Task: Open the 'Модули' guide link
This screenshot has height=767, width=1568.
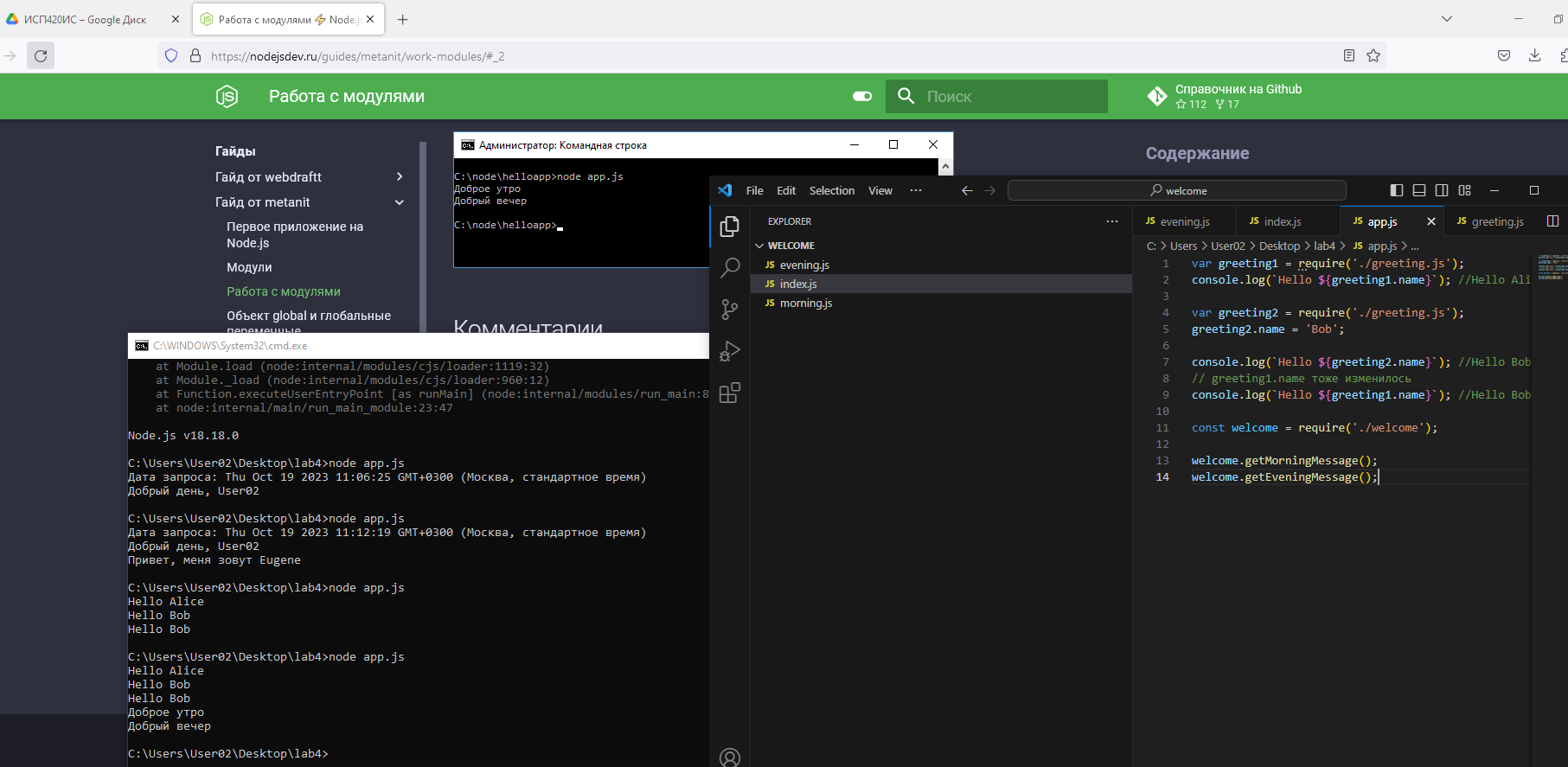Action: (249, 267)
